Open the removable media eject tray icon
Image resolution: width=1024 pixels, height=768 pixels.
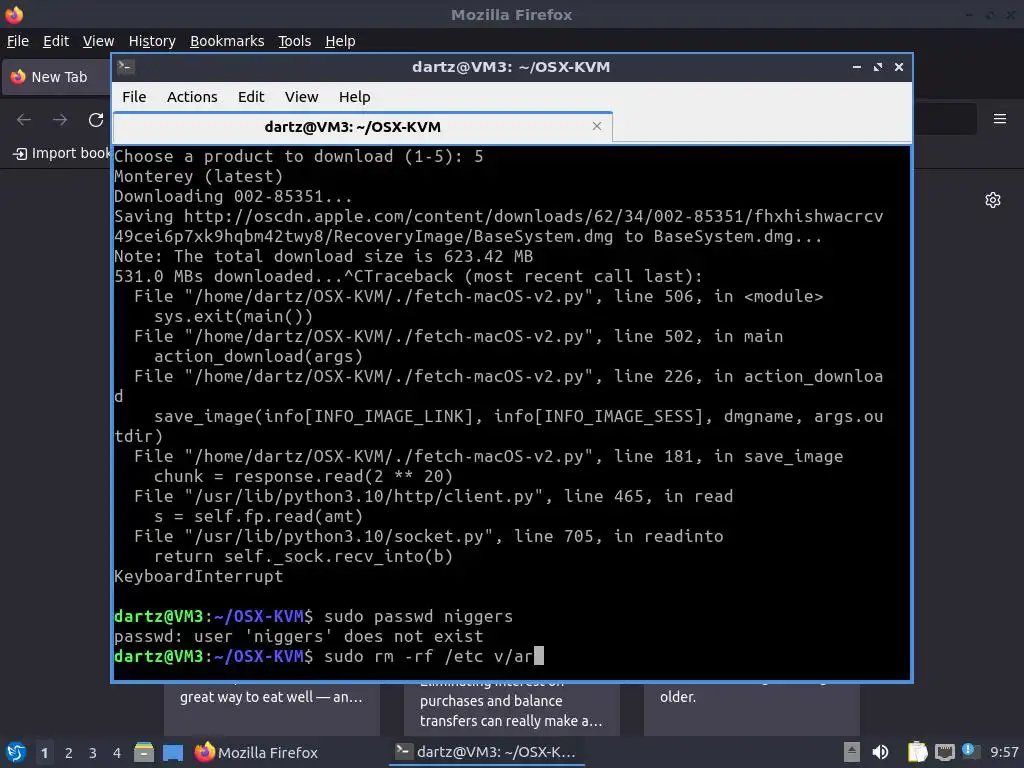[851, 752]
